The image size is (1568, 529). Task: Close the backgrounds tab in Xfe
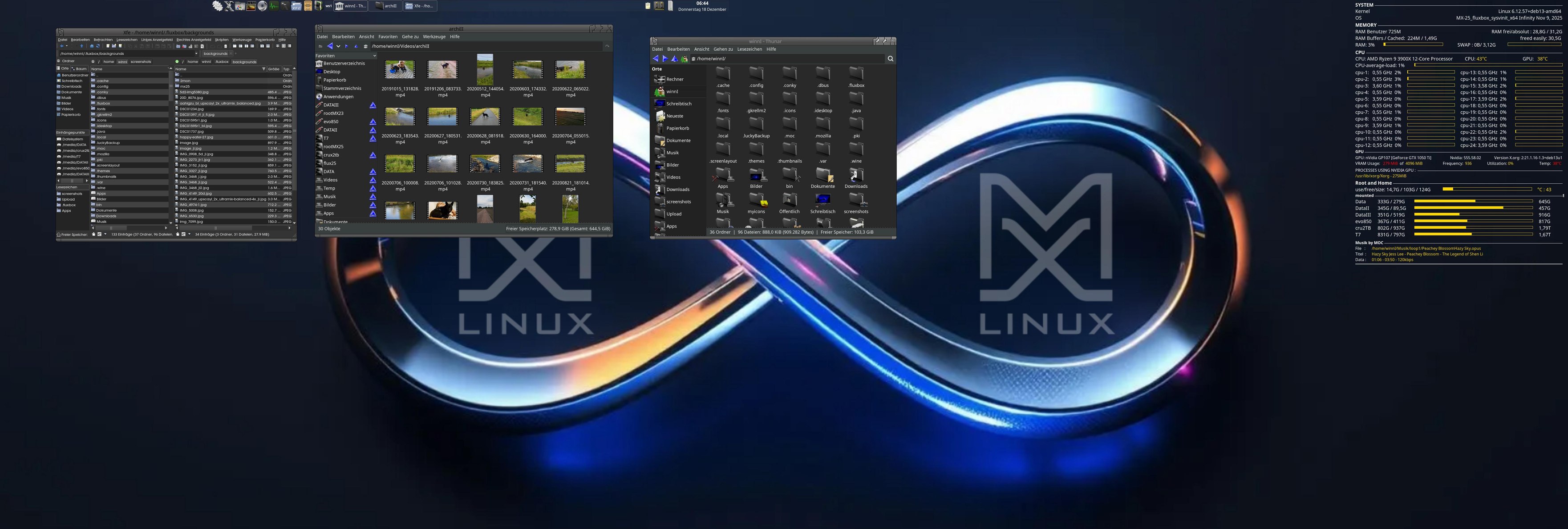(231, 53)
